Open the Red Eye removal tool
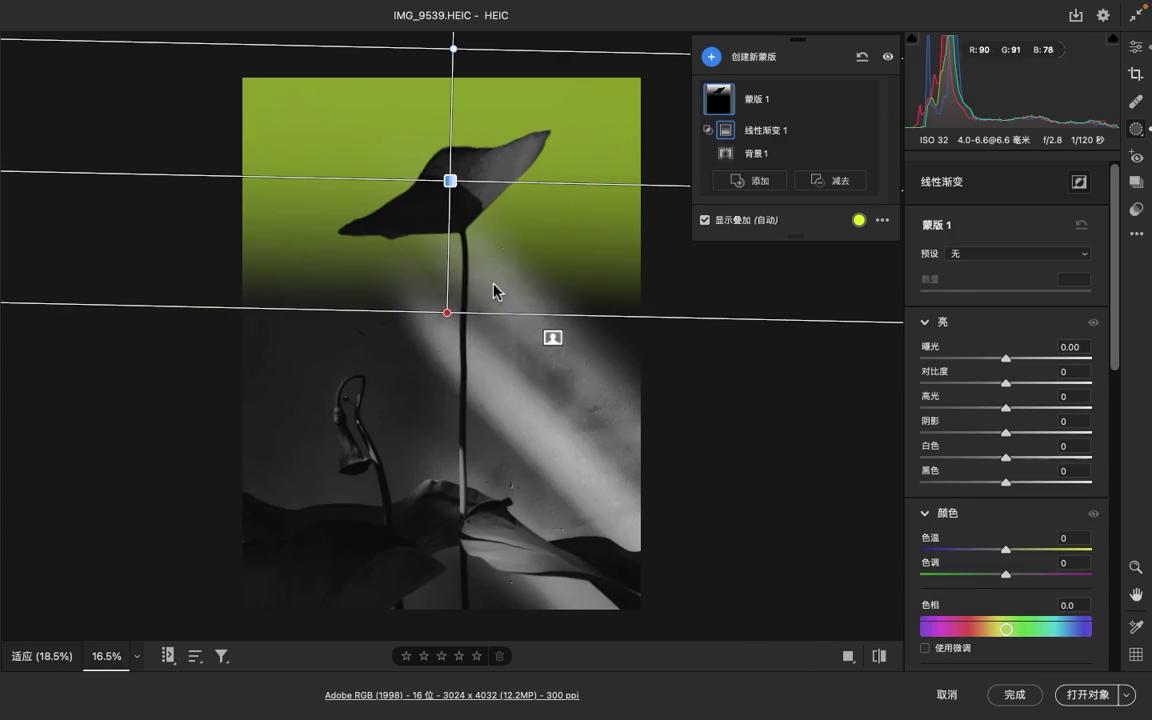 coord(1136,157)
